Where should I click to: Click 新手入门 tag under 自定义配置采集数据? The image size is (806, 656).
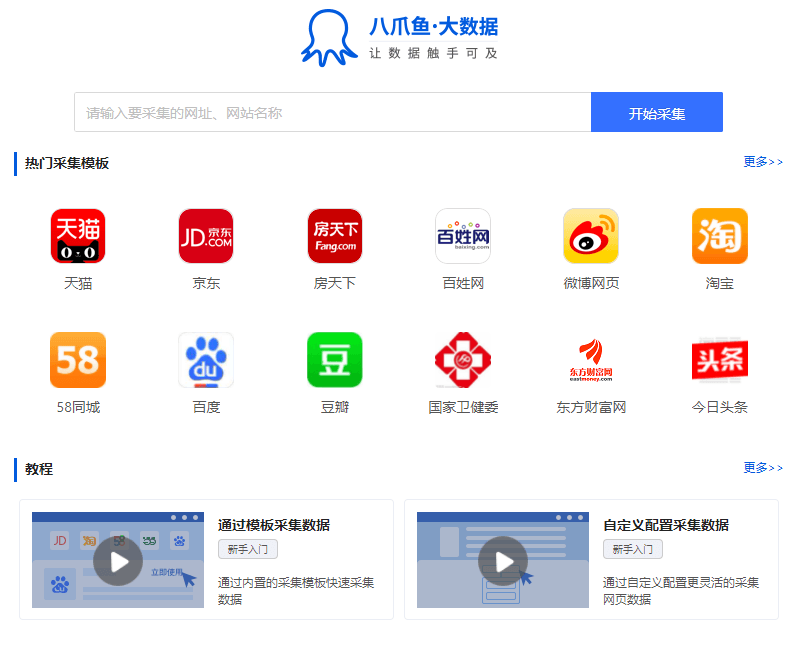[633, 549]
